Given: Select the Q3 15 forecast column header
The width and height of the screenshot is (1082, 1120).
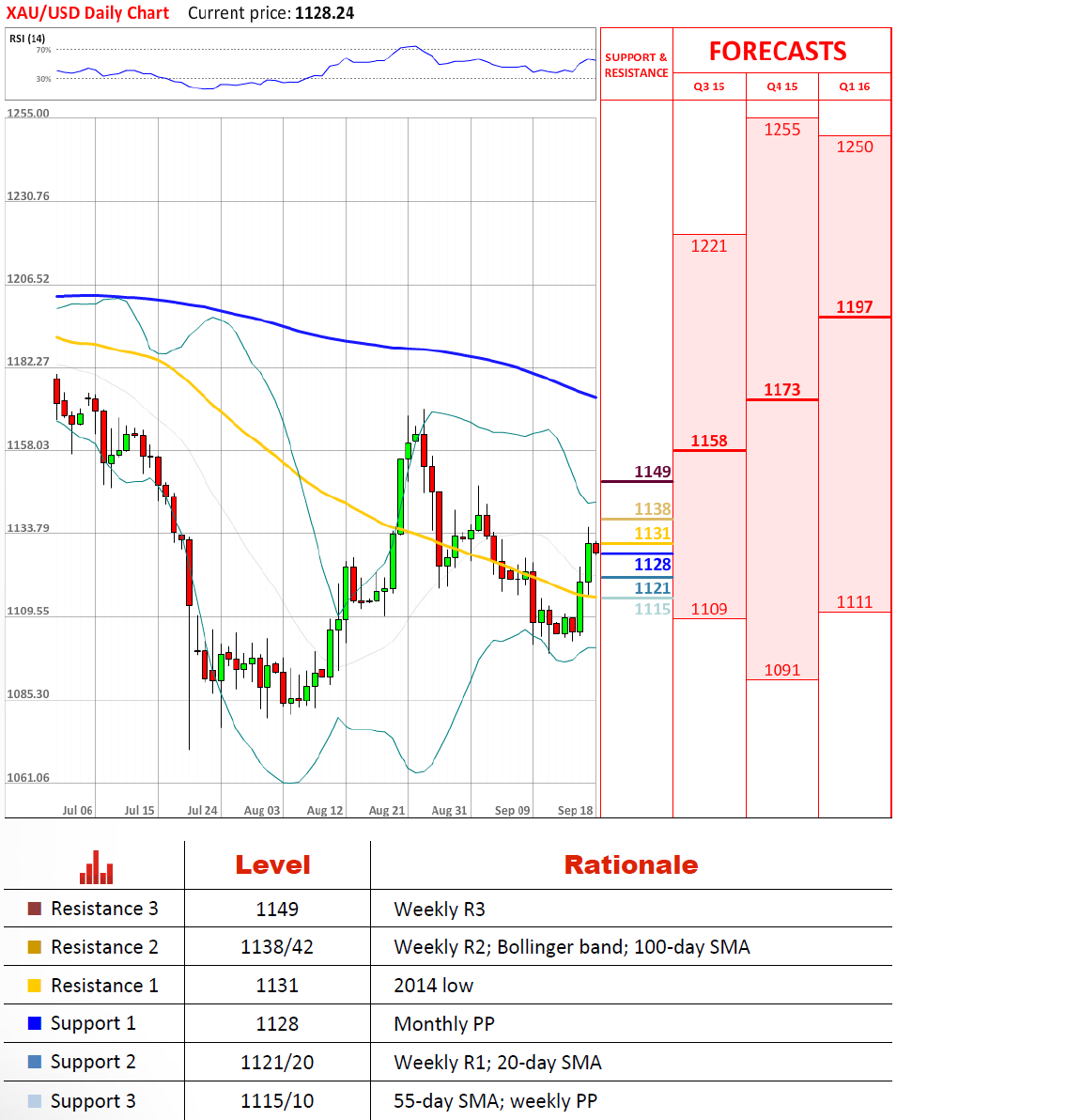Looking at the screenshot, I should (709, 86).
